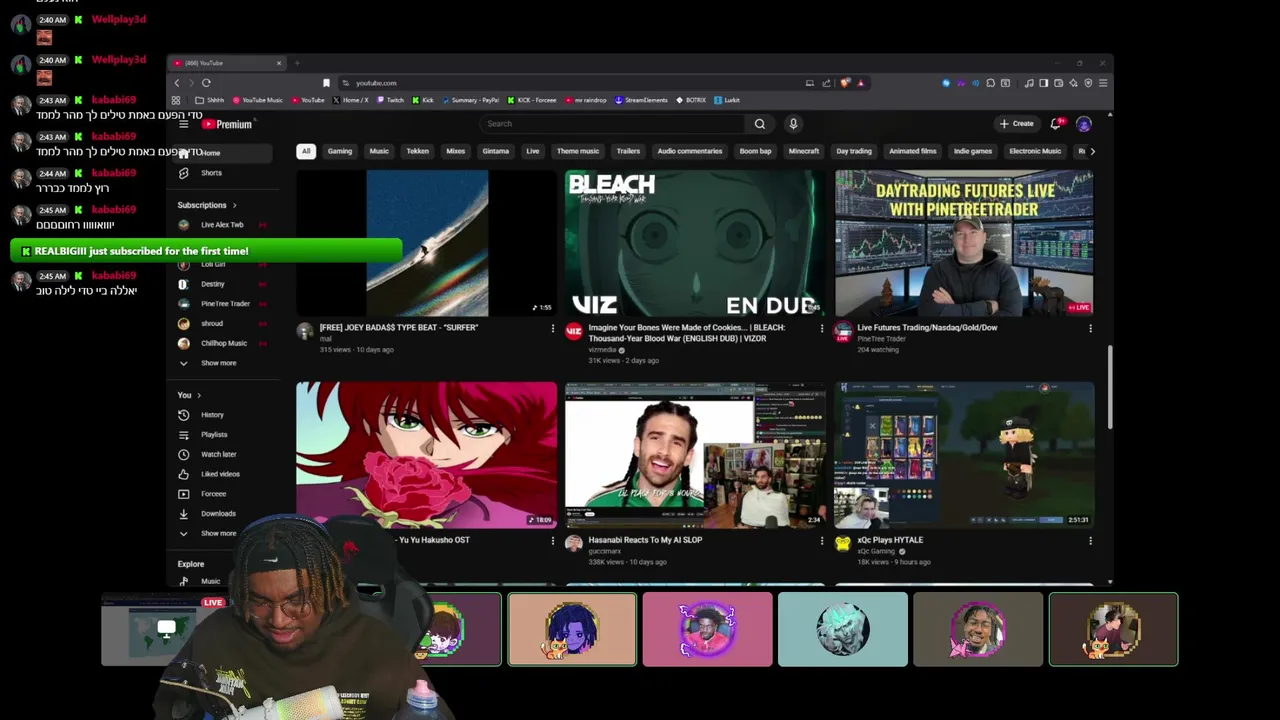Reload the page with browser refresh icon
The height and width of the screenshot is (720, 1280).
pos(206,83)
